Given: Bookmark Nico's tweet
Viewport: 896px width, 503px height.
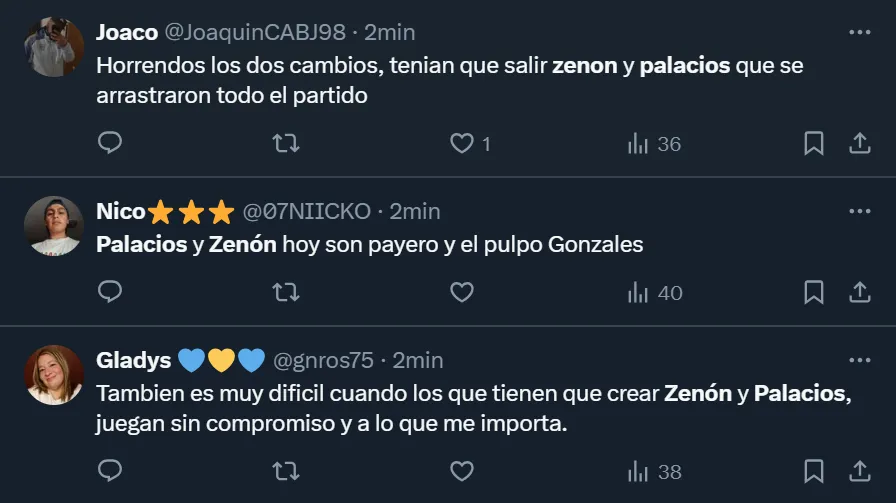Looking at the screenshot, I should 814,293.
